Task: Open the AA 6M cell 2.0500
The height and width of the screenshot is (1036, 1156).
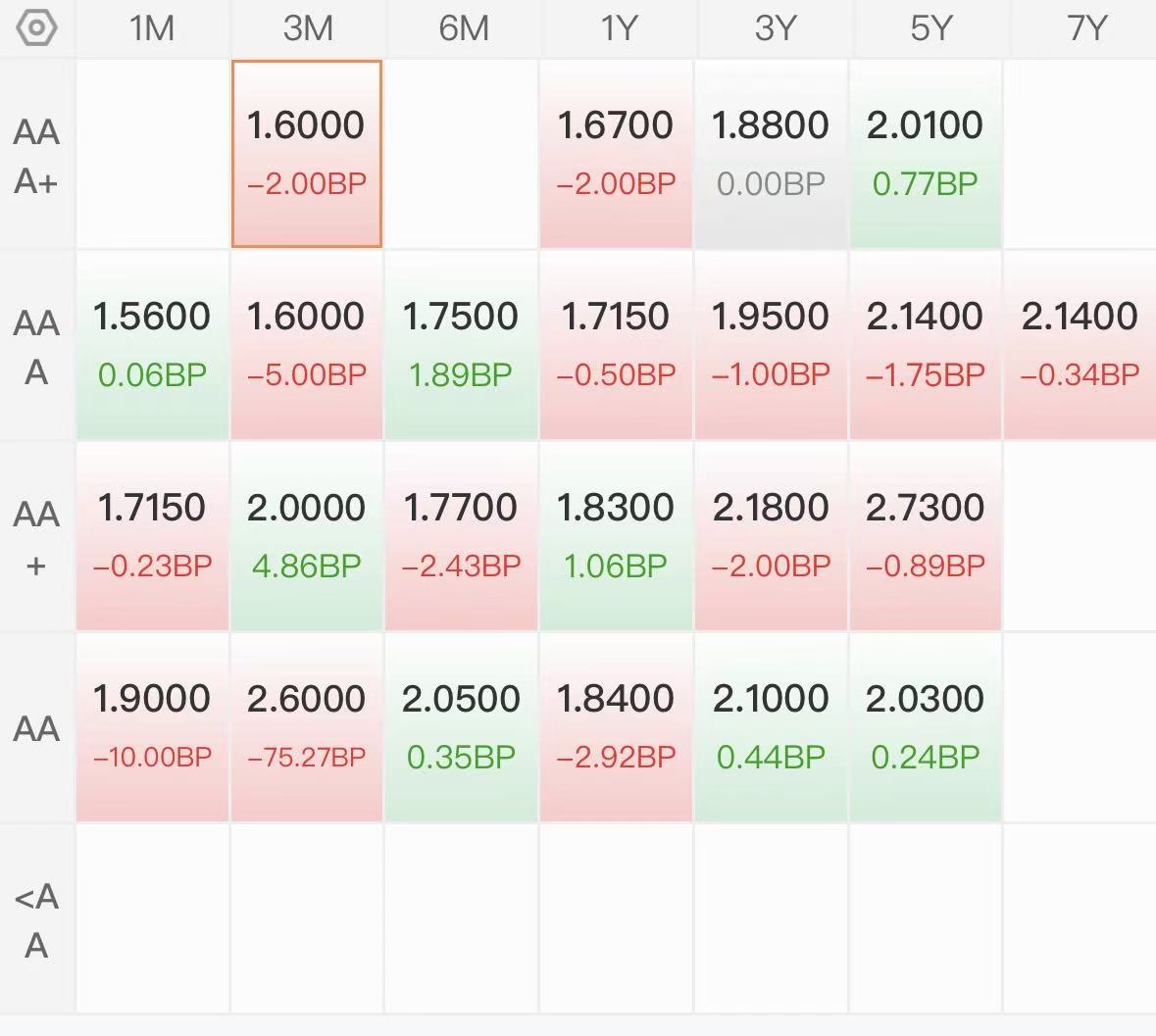Action: tap(462, 728)
